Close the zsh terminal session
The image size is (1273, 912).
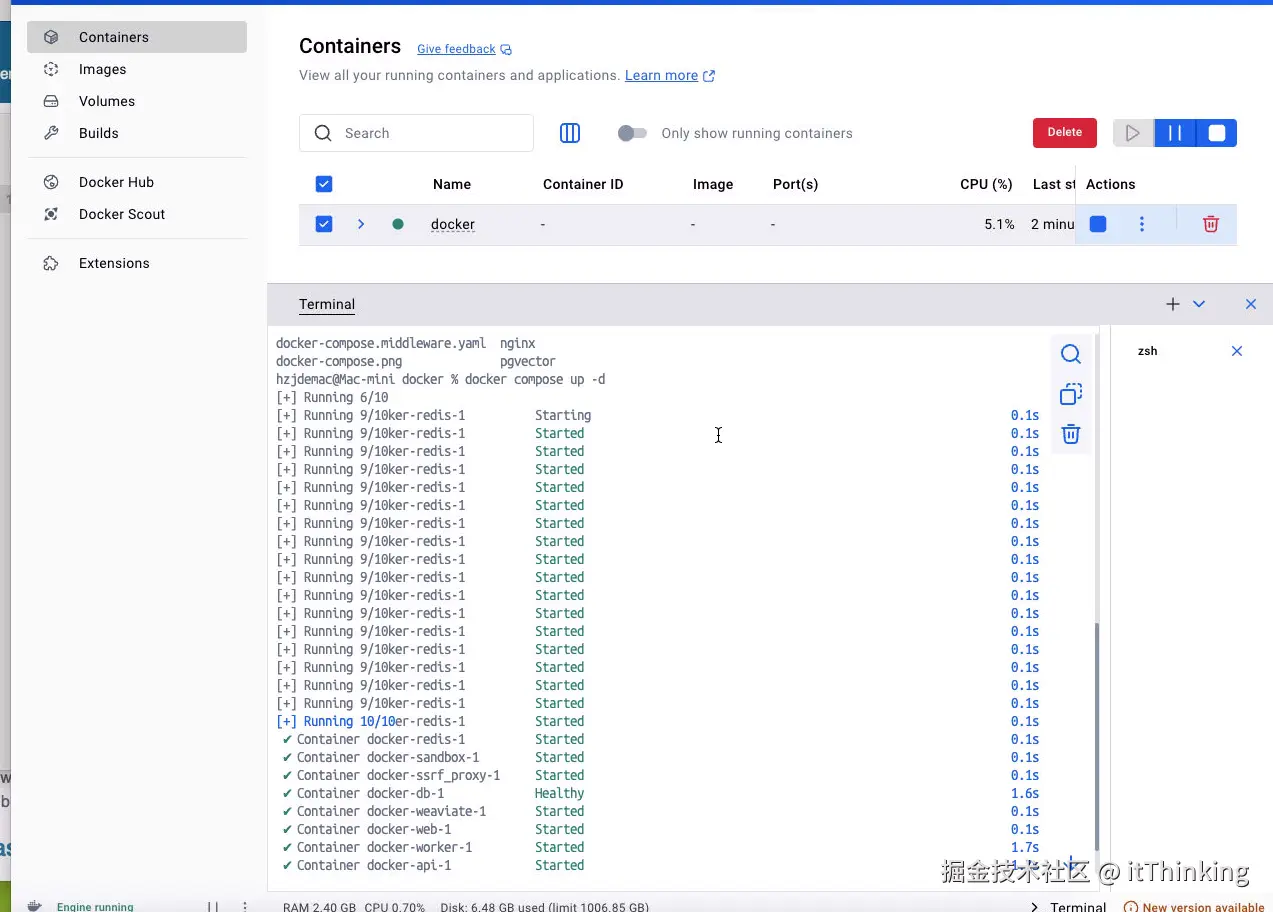tap(1237, 351)
